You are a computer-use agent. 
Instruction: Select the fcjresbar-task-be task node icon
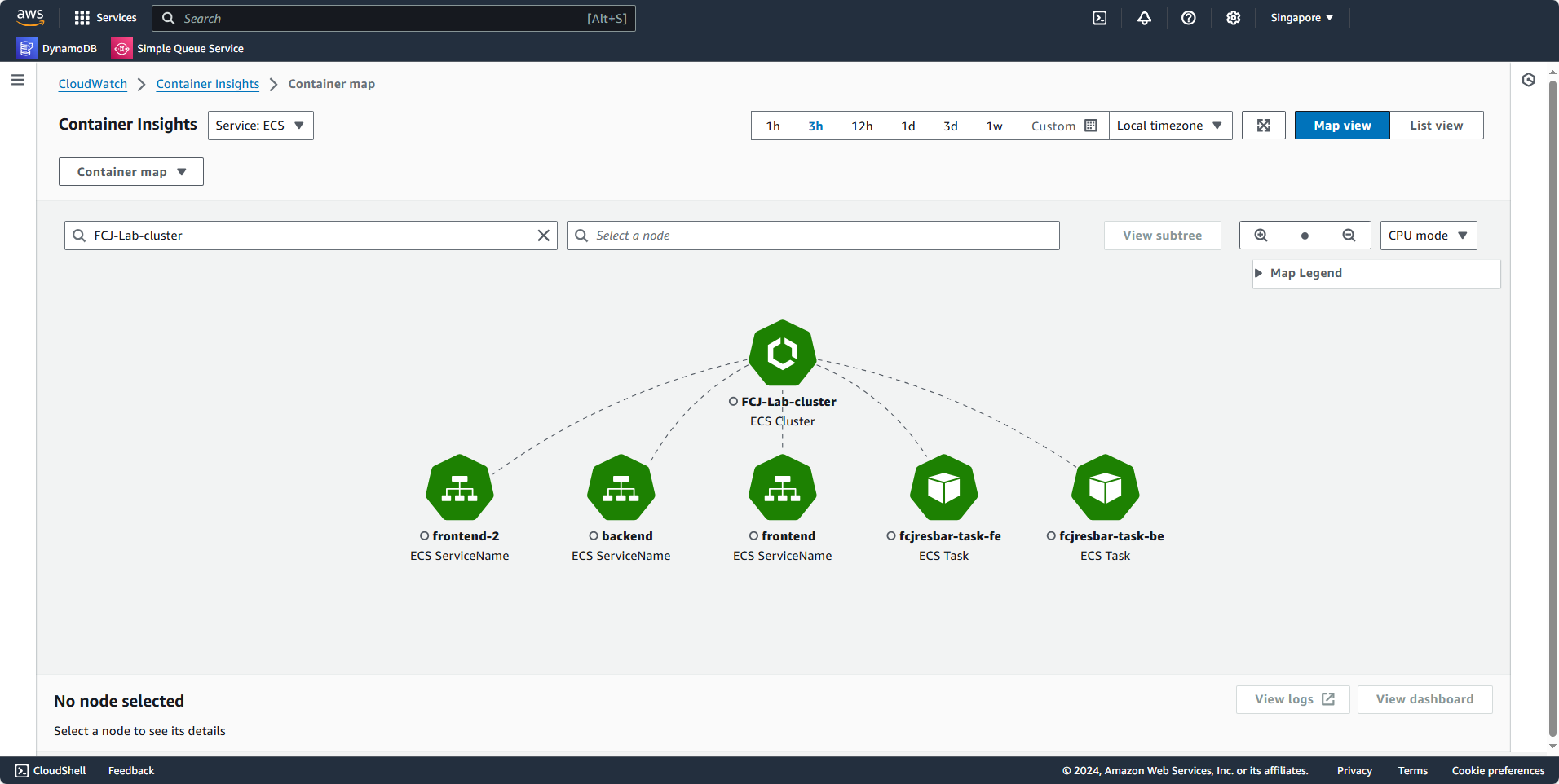pos(1106,487)
